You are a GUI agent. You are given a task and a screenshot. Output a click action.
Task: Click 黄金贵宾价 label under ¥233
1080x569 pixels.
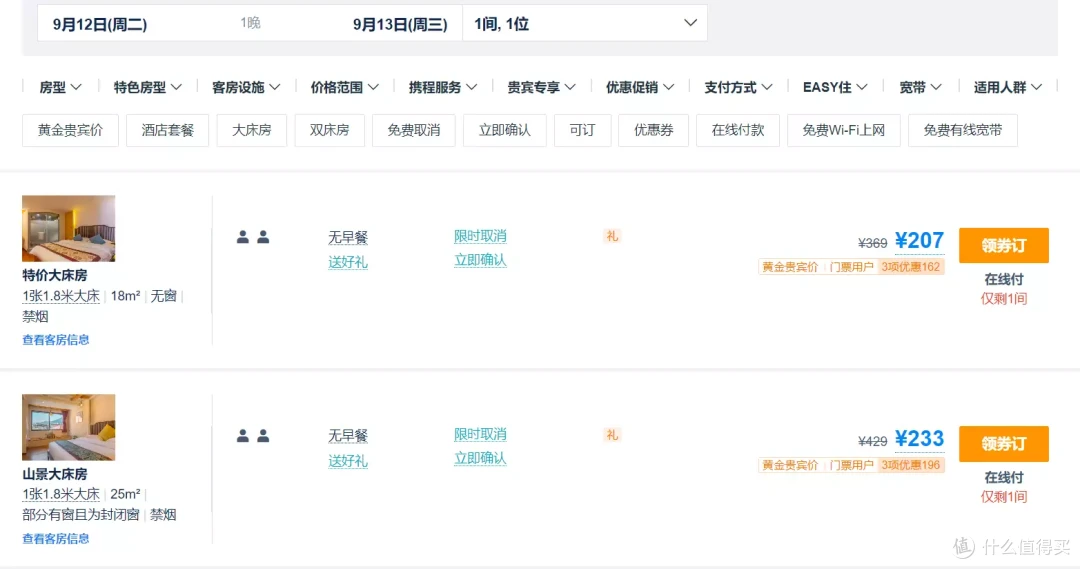790,465
